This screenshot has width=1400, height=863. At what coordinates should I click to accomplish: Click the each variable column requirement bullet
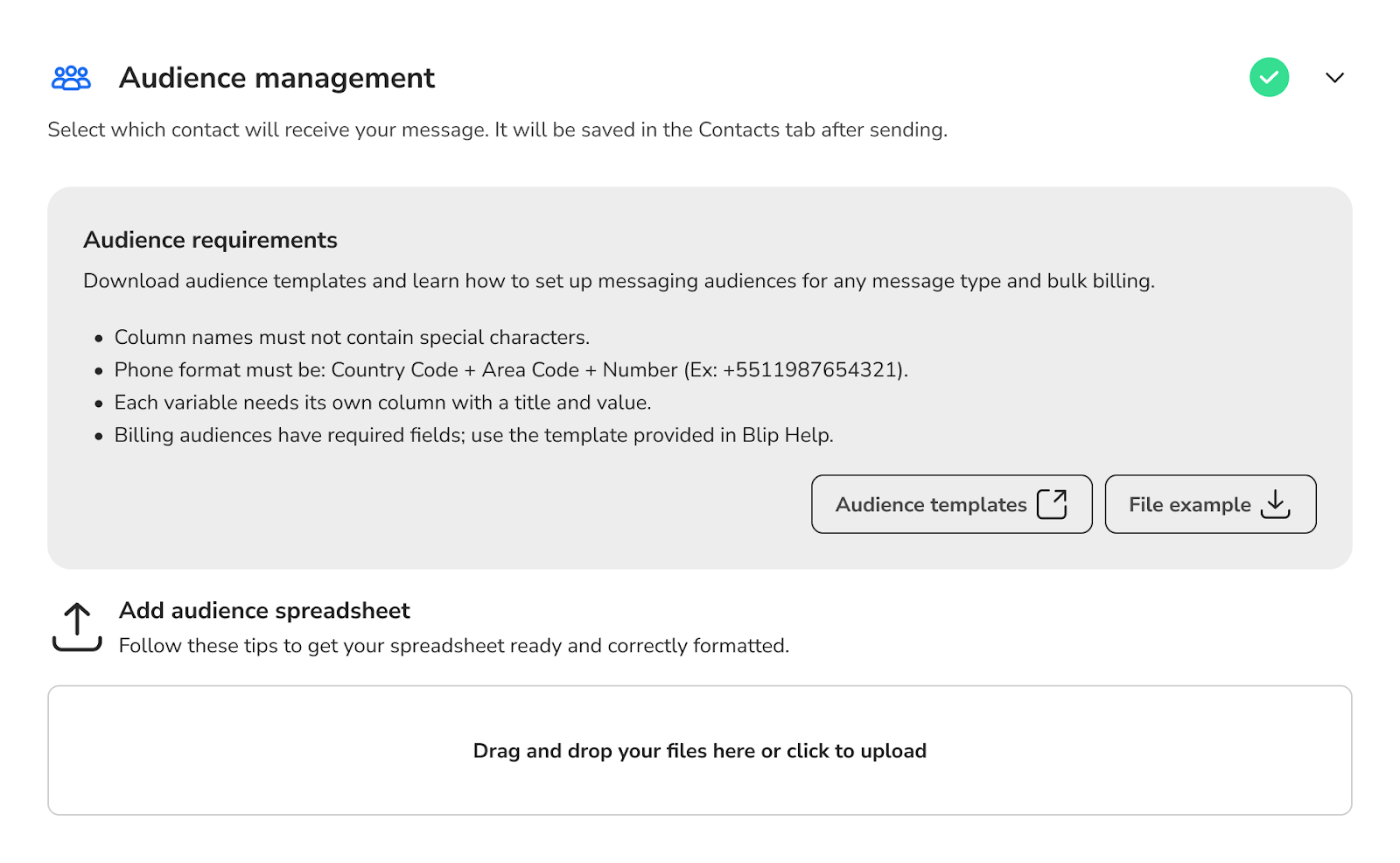click(x=382, y=403)
